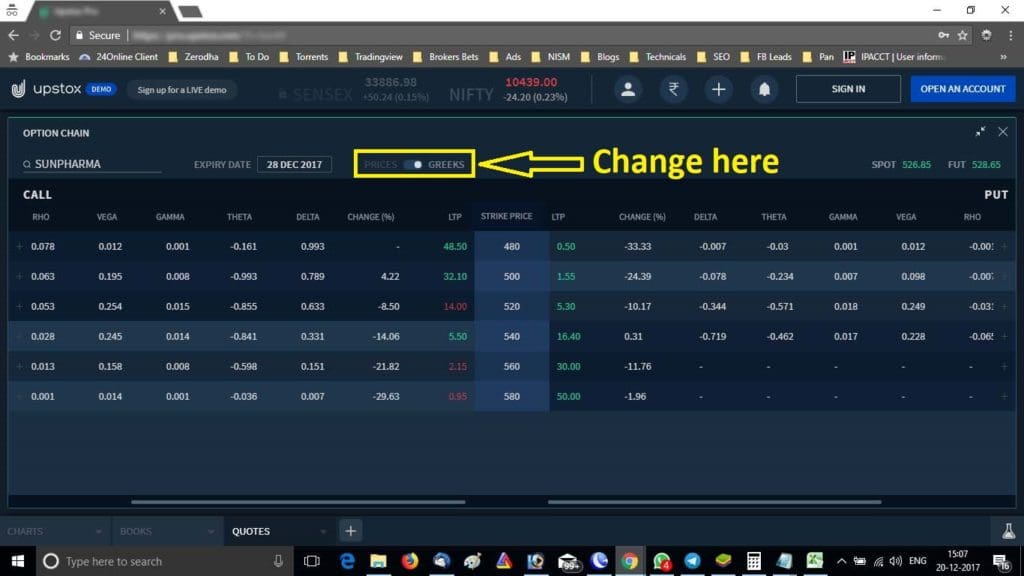Click the OPEN AN ACCOUNT button
The height and width of the screenshot is (576, 1024).
(962, 89)
